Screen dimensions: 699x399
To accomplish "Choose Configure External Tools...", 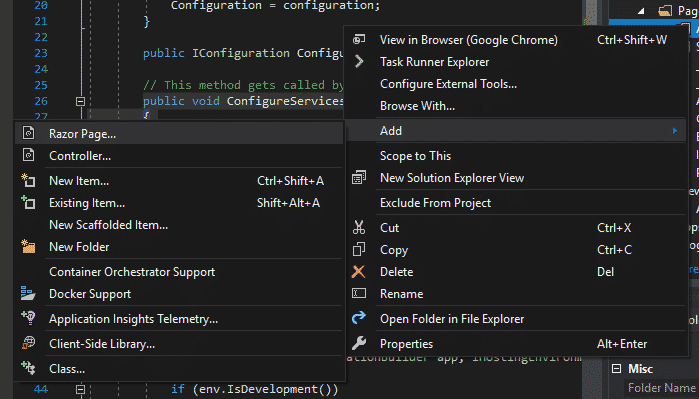I will click(516, 84).
